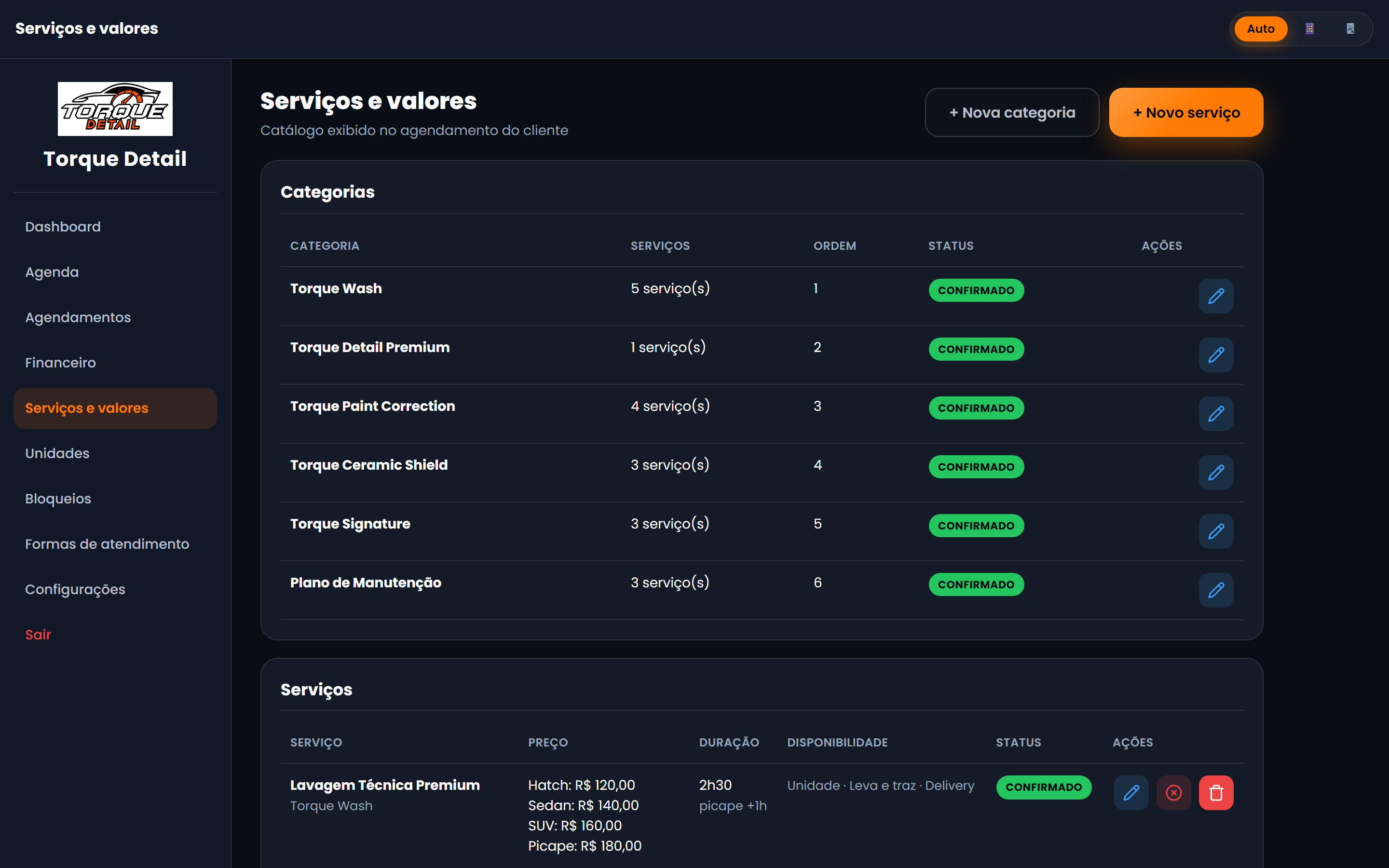Edit the Torque Ceramic Shield category
The height and width of the screenshot is (868, 1389).
[1216, 473]
